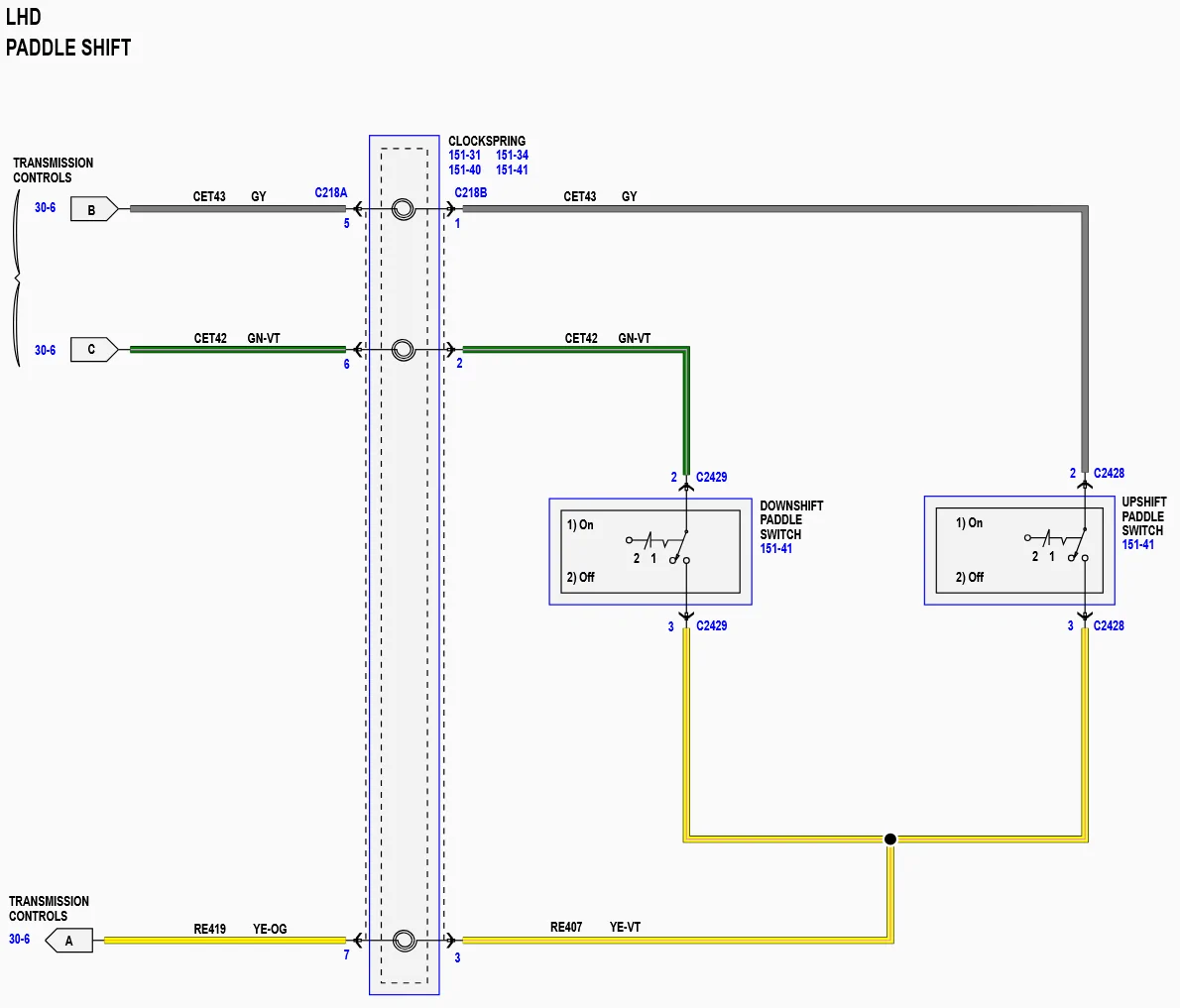Screen dimensions: 1180x1008
Task: Follow the 151-40 clockspring reference
Action: point(464,170)
